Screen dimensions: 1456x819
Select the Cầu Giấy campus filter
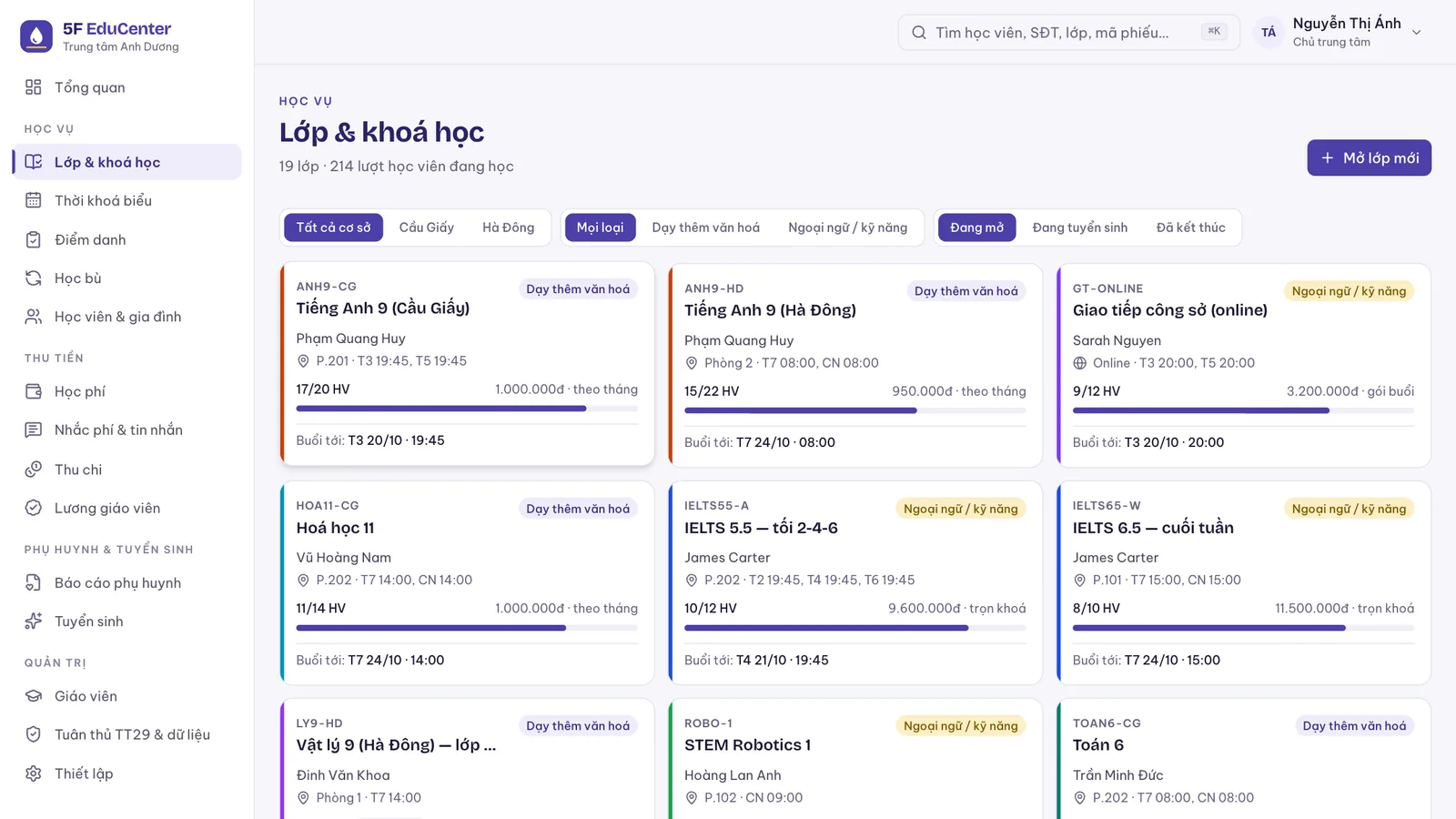[x=426, y=227]
